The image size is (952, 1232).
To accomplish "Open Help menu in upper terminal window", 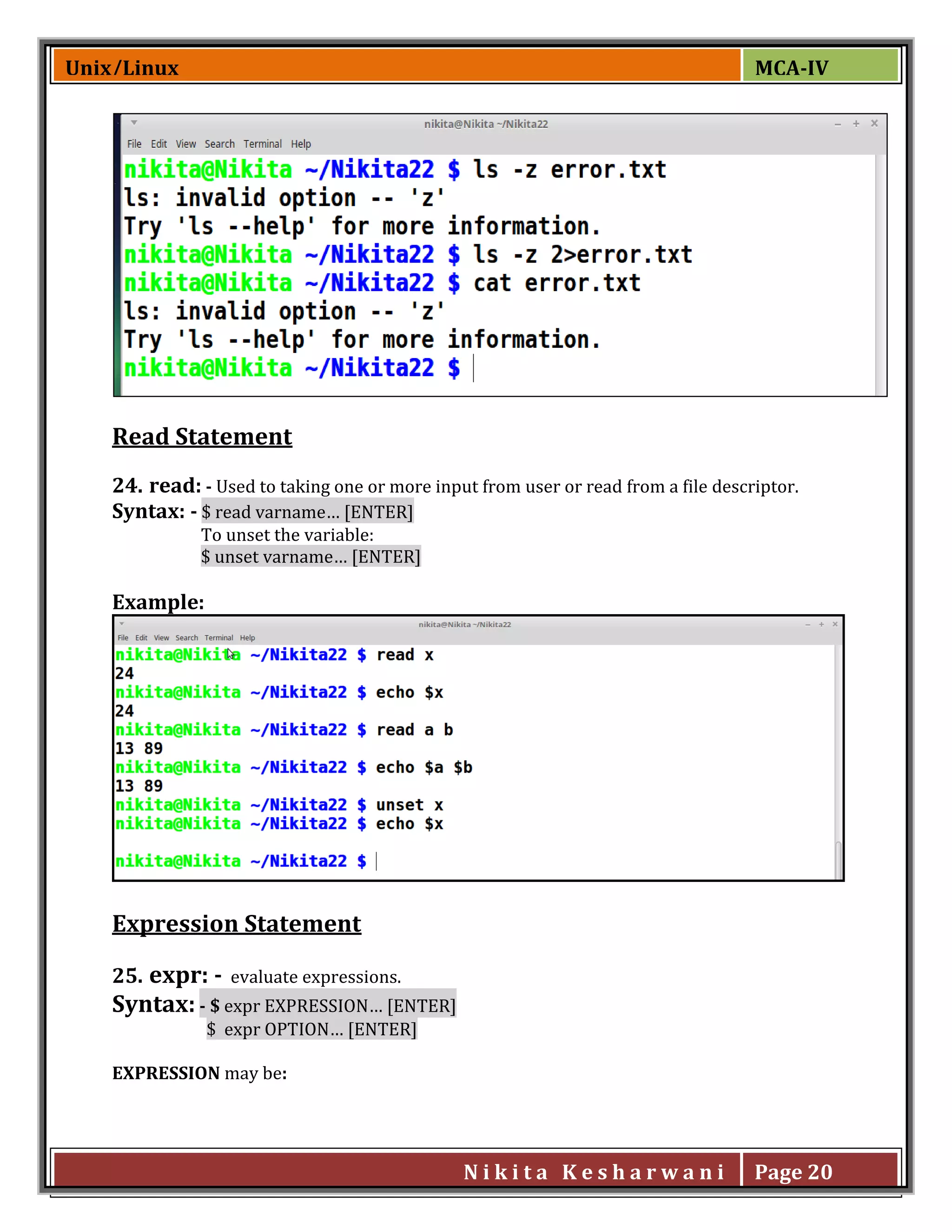I will tap(301, 144).
